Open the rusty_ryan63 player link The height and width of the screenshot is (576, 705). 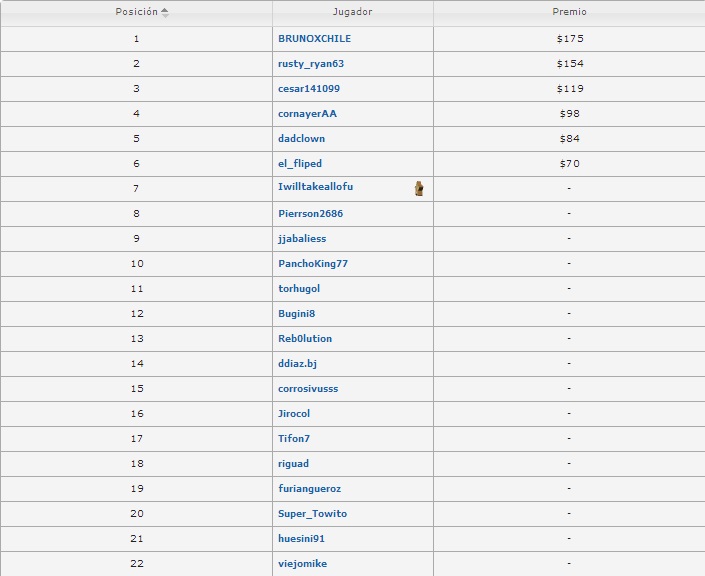tap(311, 64)
